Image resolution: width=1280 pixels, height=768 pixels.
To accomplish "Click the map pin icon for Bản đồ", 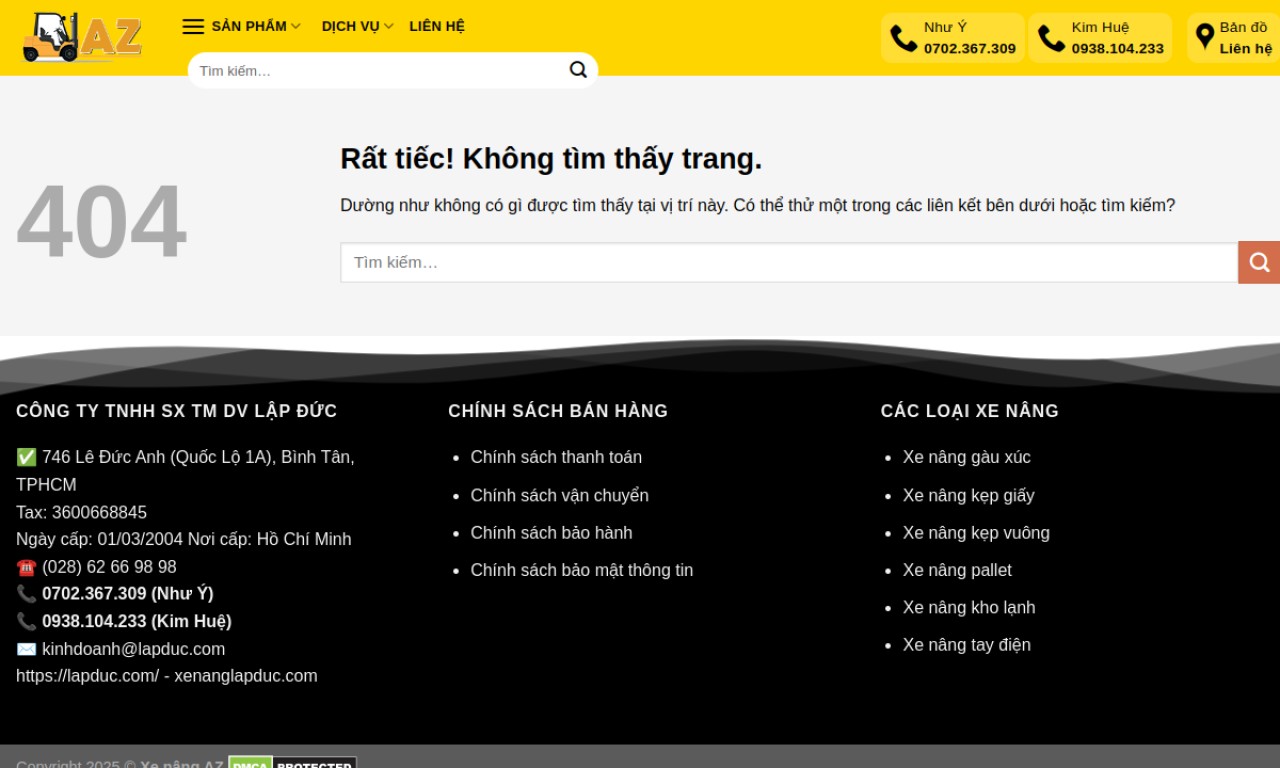I will click(1205, 38).
